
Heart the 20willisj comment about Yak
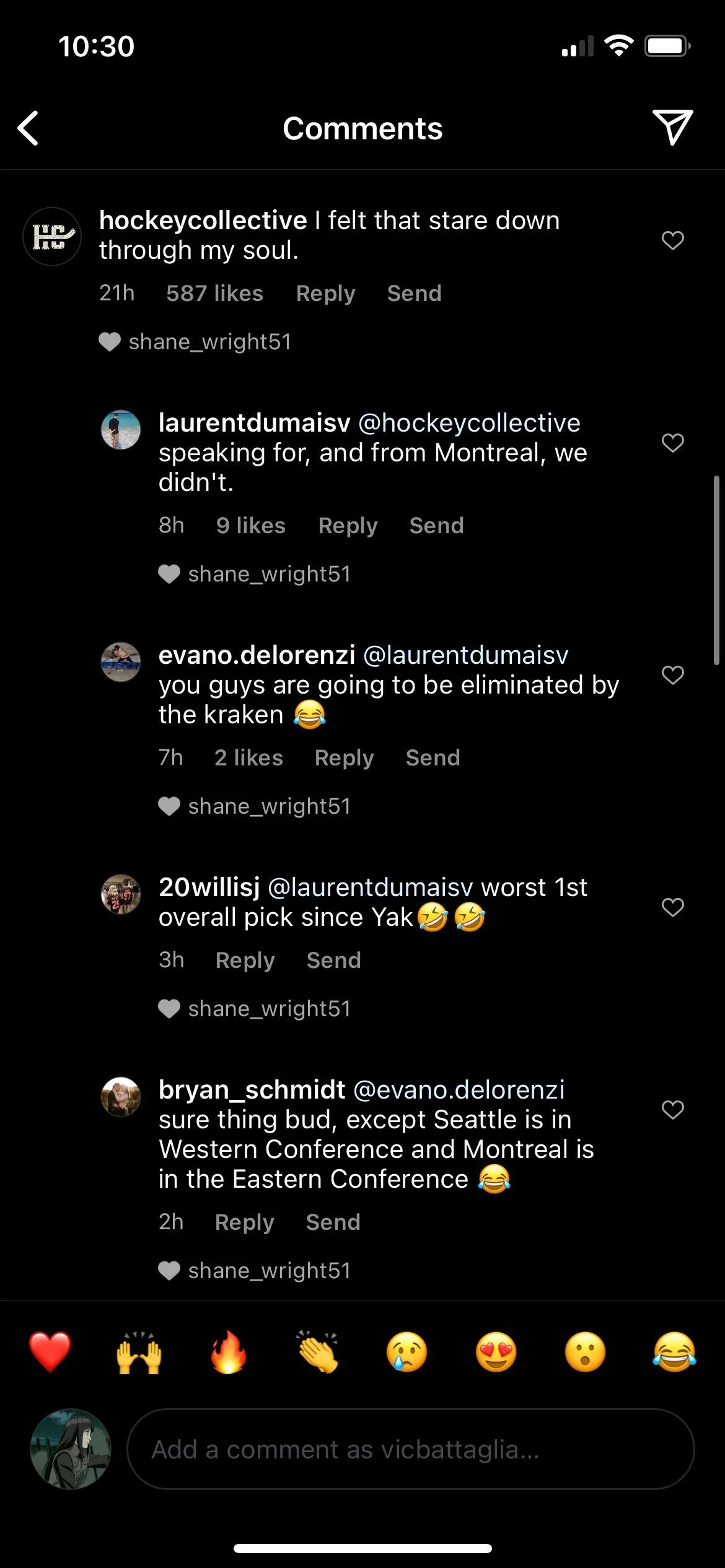(672, 907)
